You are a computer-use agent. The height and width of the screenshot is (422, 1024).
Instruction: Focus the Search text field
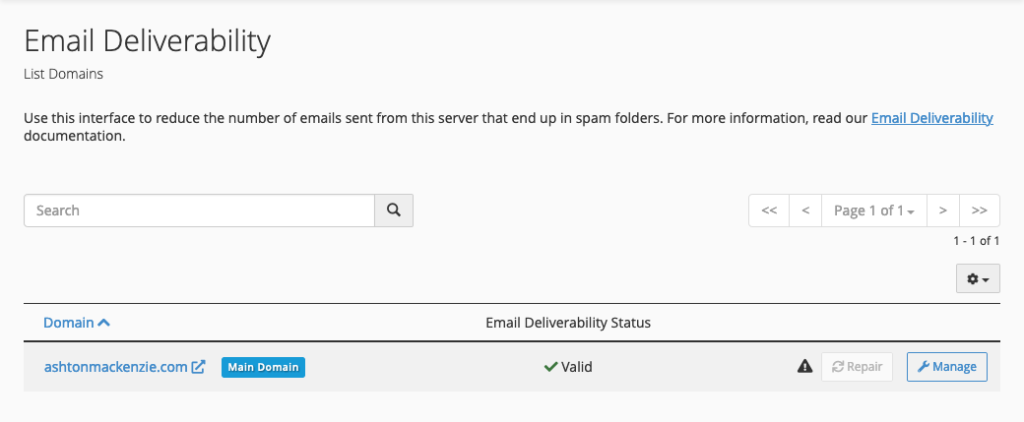[199, 210]
